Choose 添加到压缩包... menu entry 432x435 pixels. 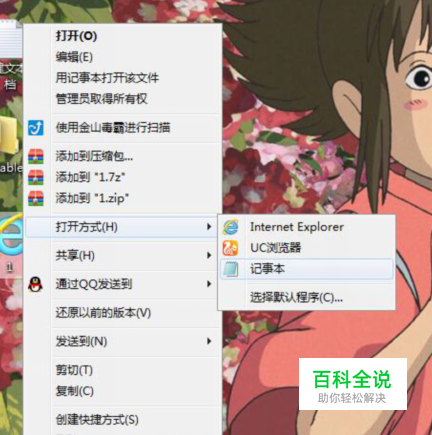click(x=123, y=156)
